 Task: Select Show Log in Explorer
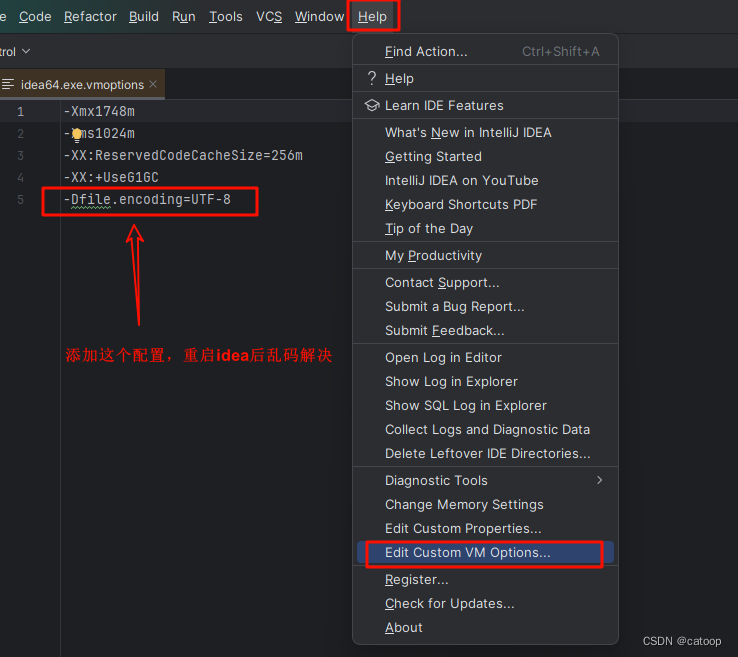pyautogui.click(x=485, y=382)
